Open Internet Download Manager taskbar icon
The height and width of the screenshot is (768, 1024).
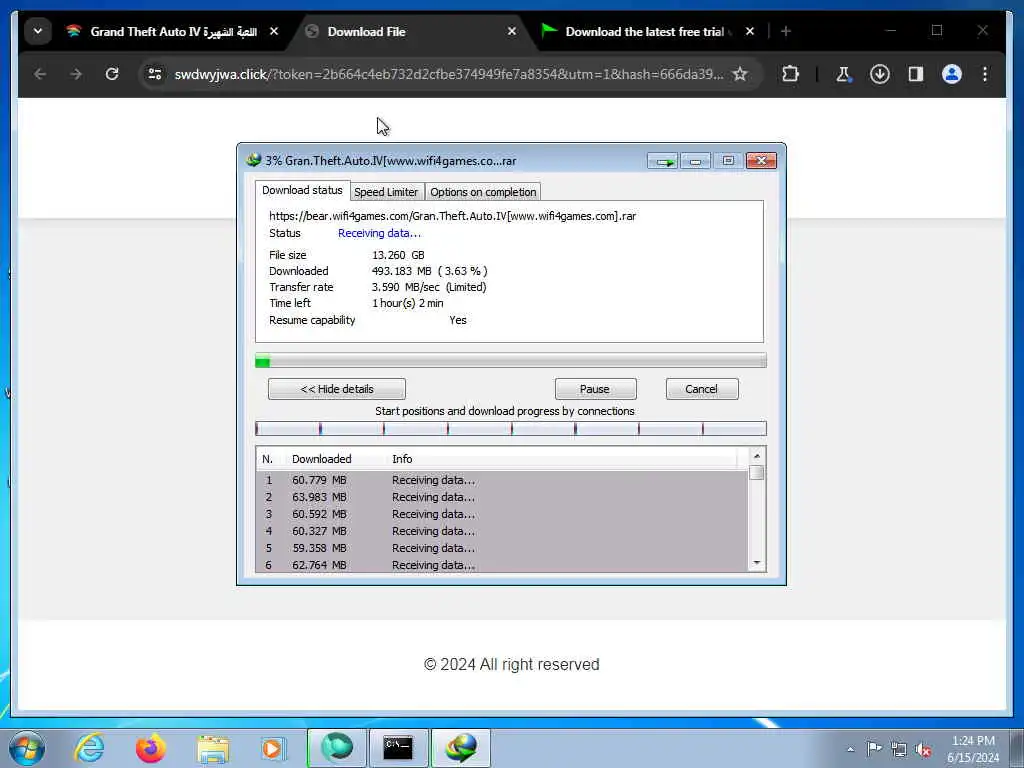click(461, 748)
